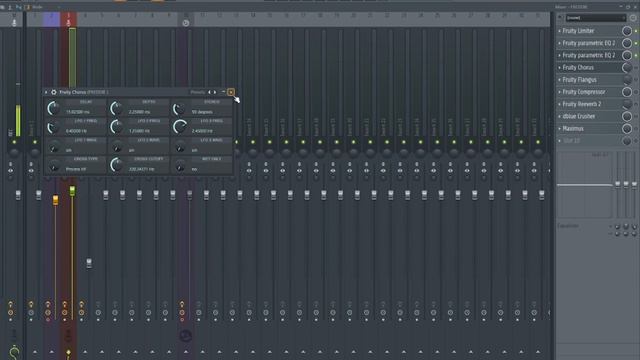Click the Cross Type knob
The height and width of the screenshot is (360, 640).
[53, 165]
